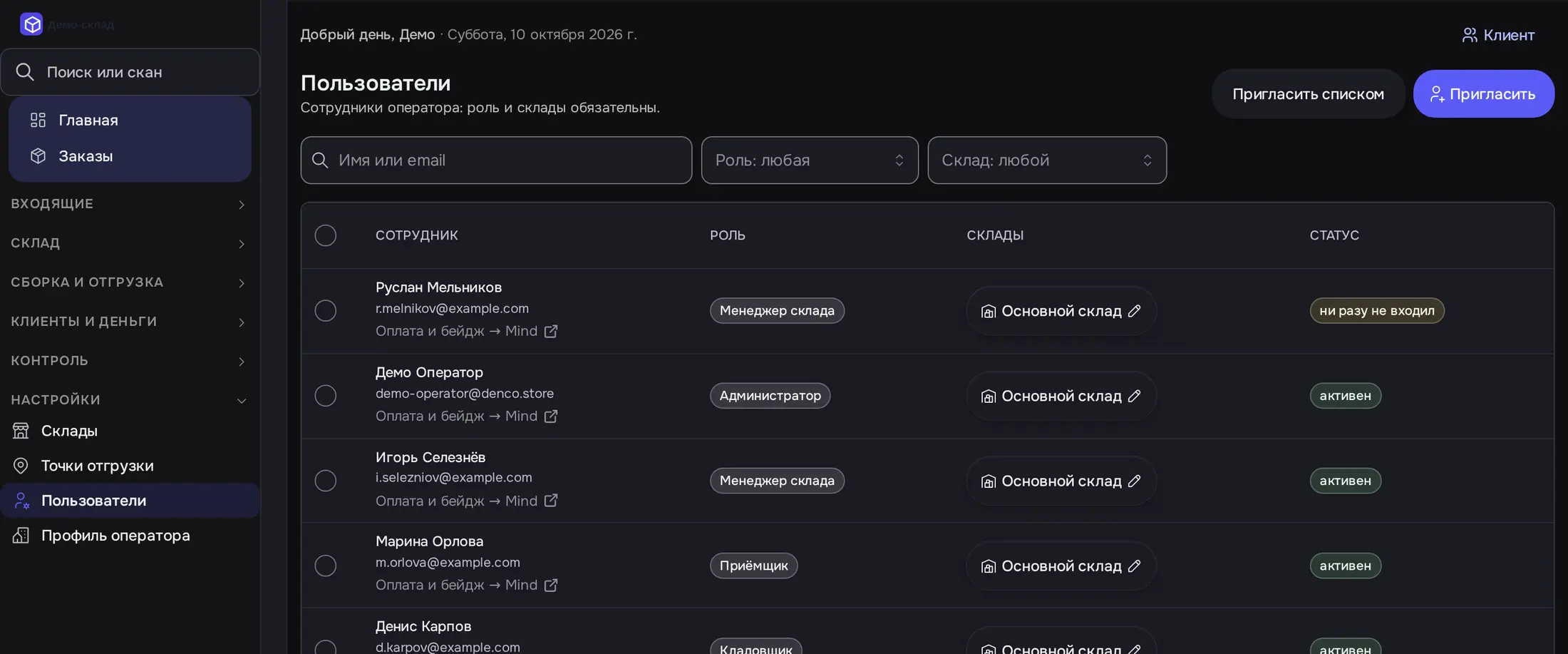Click the pencil edit icon in Демо Оператор's row

click(x=1135, y=396)
